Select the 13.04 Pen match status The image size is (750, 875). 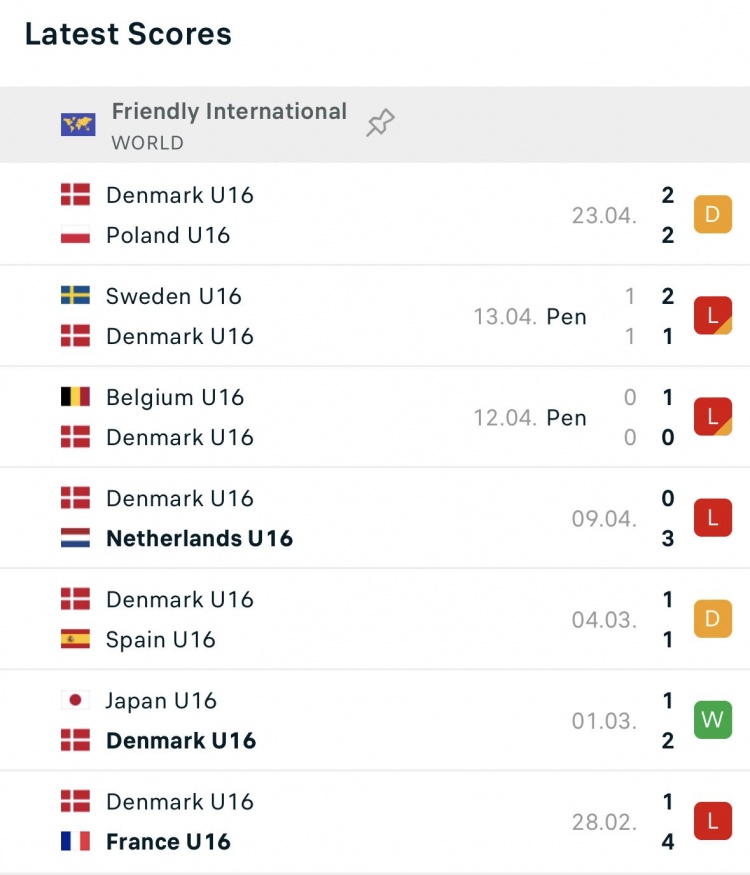tap(530, 316)
